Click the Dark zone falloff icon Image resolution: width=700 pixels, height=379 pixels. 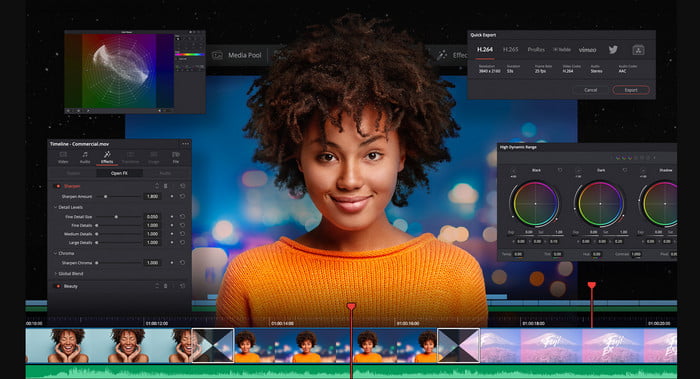point(578,171)
